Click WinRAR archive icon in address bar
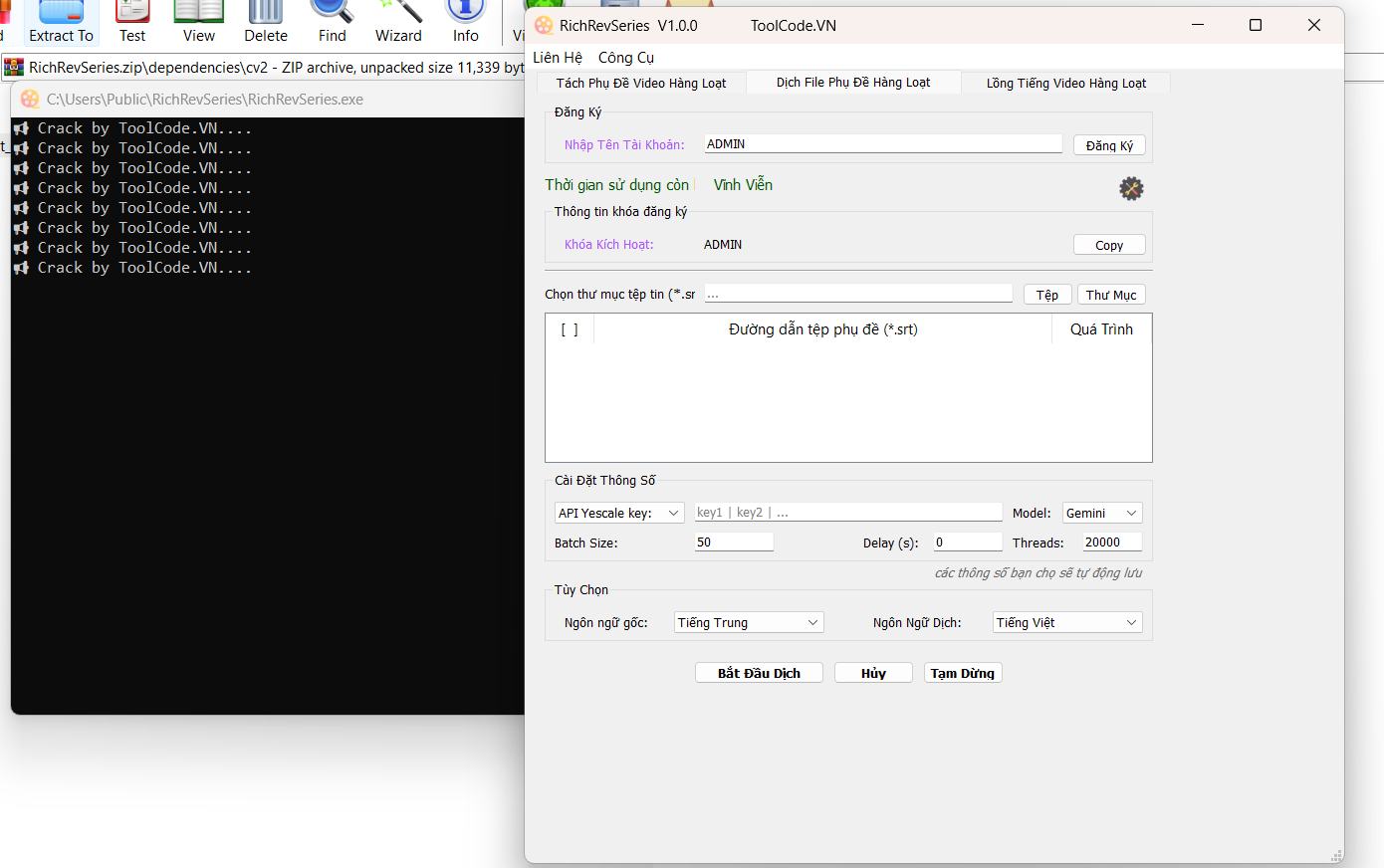 pos(14,67)
